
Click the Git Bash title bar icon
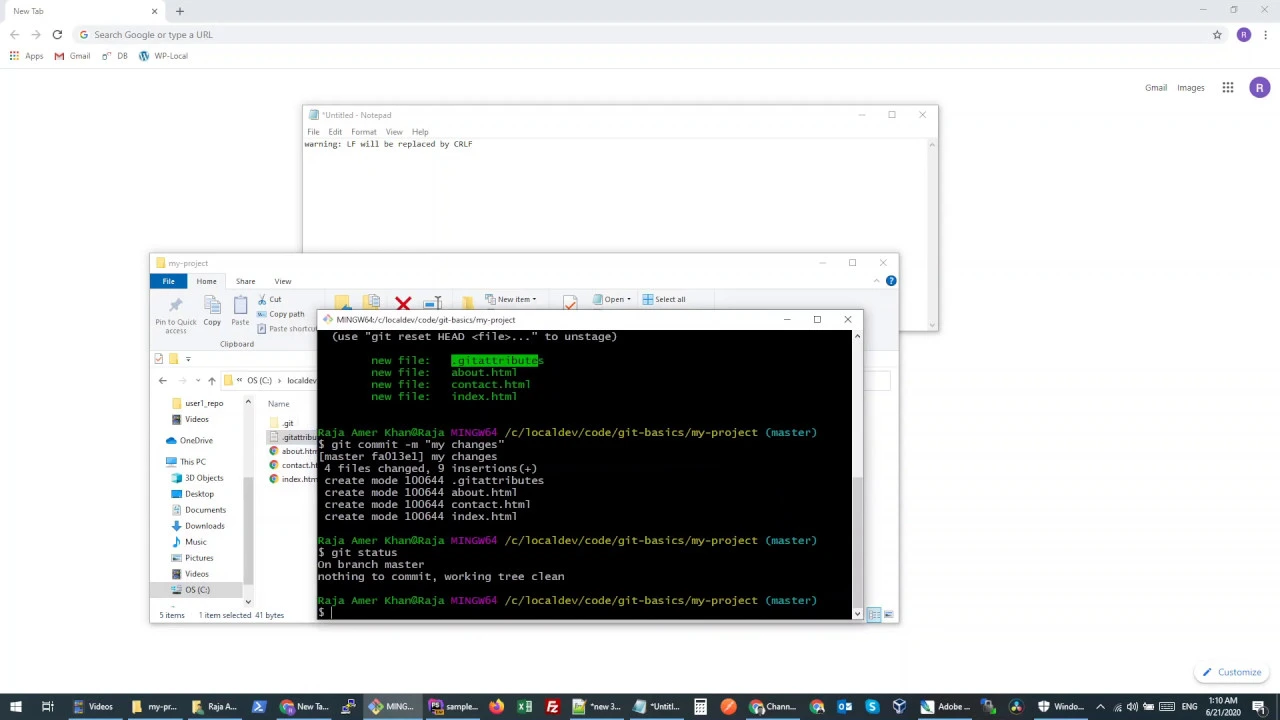[327, 320]
